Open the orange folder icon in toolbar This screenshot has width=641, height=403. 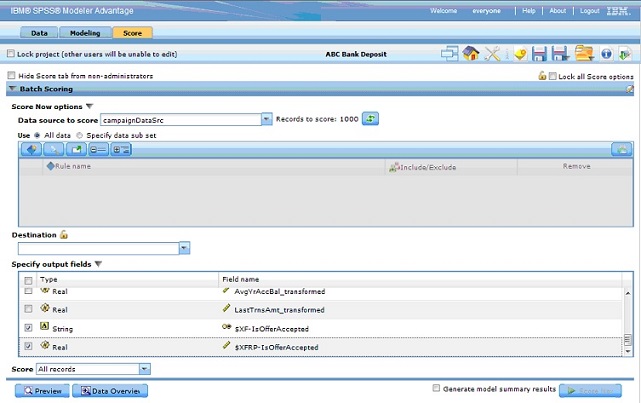click(584, 54)
